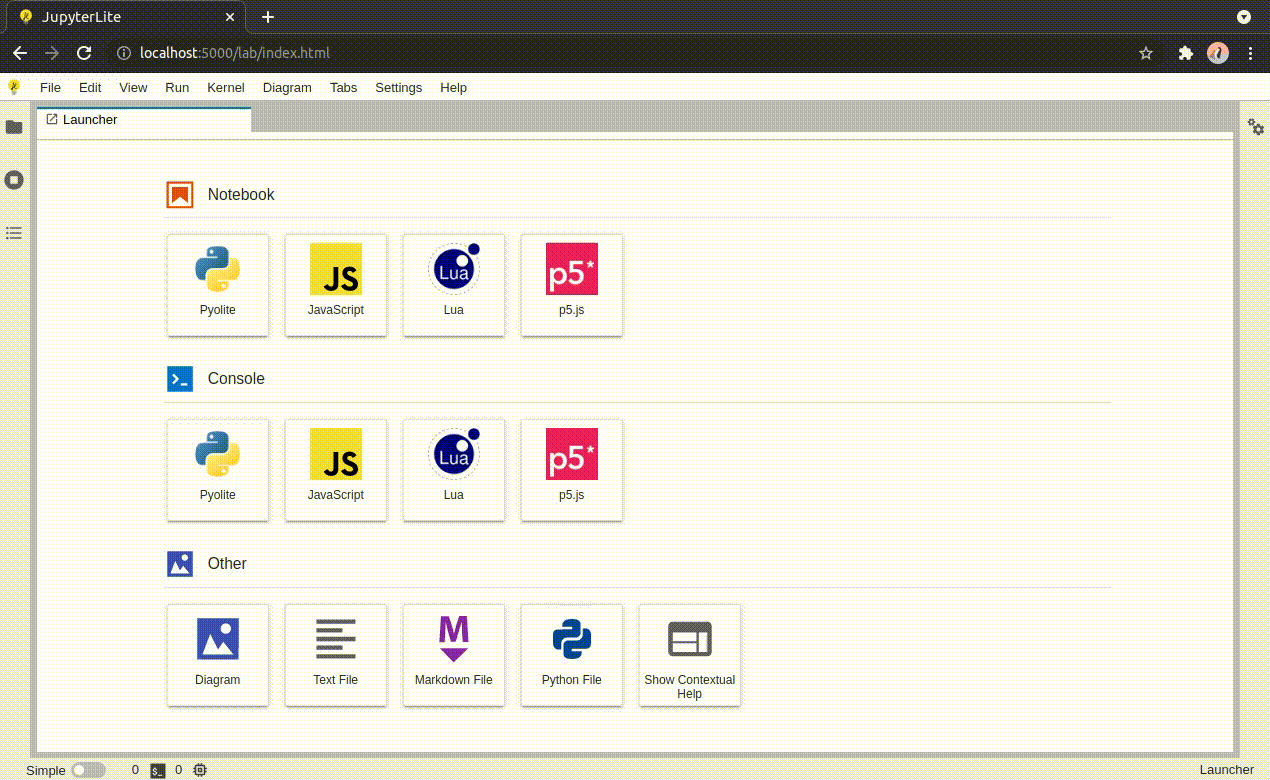Viewport: 1270px width, 780px height.
Task: Bookmark this page with the star icon
Action: tap(1146, 53)
